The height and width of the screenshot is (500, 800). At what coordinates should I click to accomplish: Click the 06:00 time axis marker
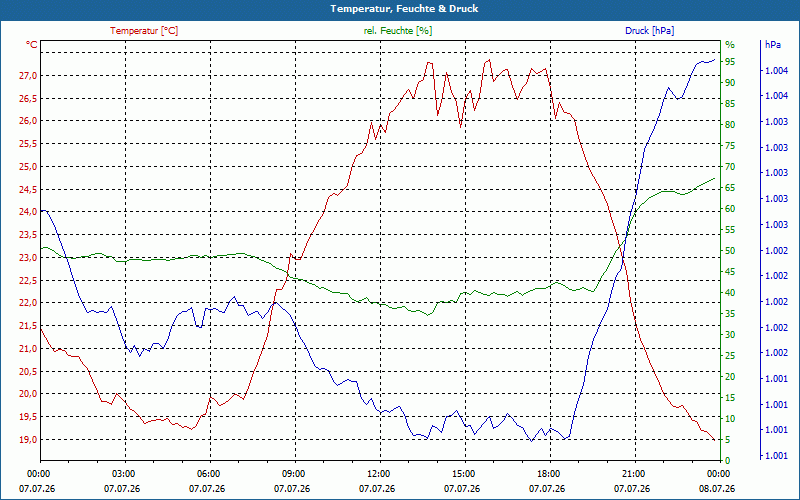click(208, 473)
